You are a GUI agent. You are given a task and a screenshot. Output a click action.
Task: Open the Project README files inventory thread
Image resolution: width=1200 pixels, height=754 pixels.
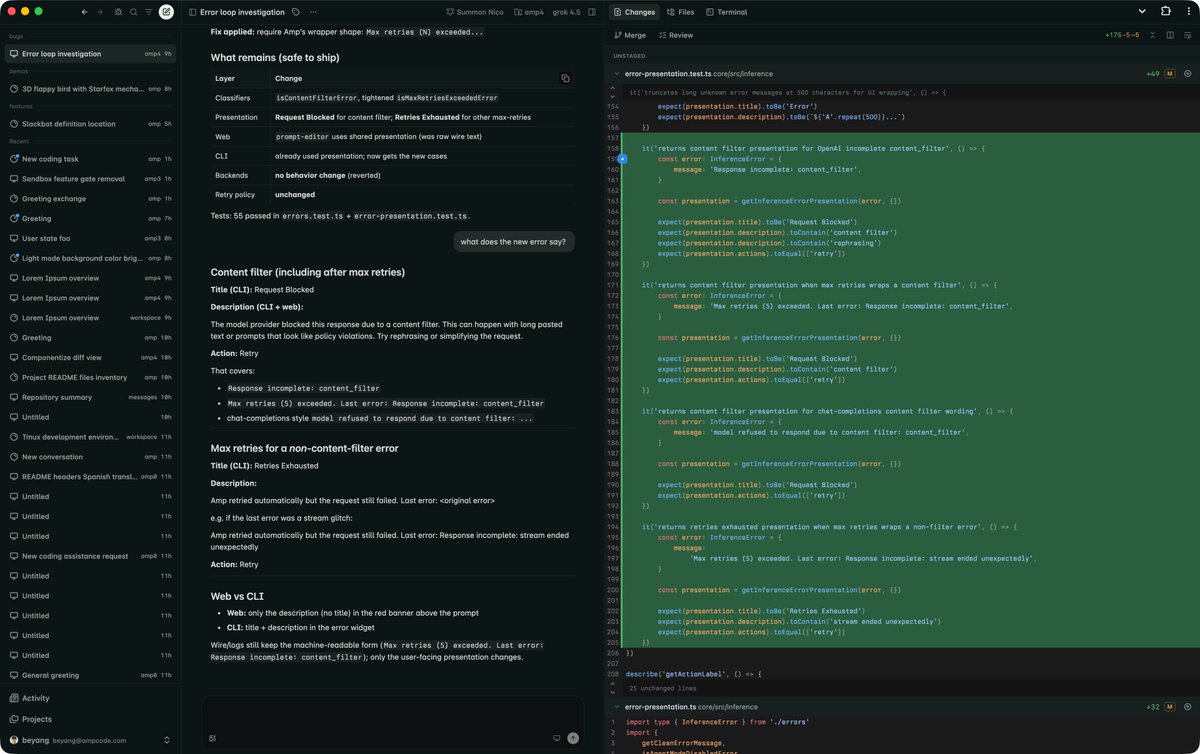[90, 377]
